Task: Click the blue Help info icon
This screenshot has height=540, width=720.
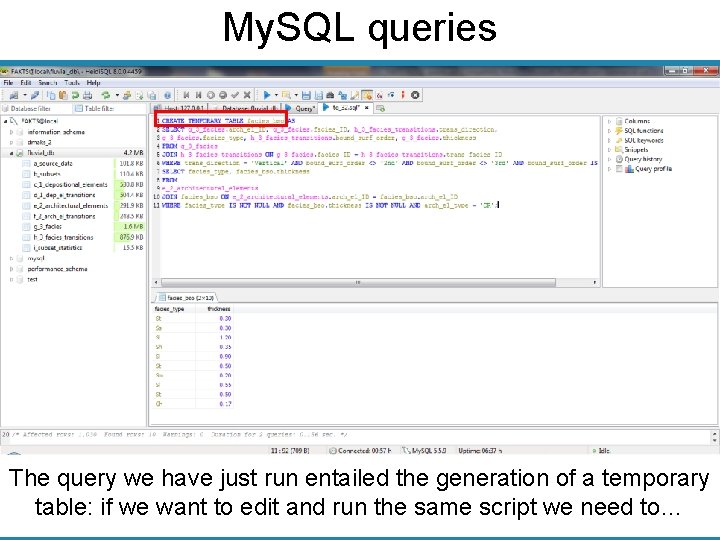Action: click(x=168, y=95)
